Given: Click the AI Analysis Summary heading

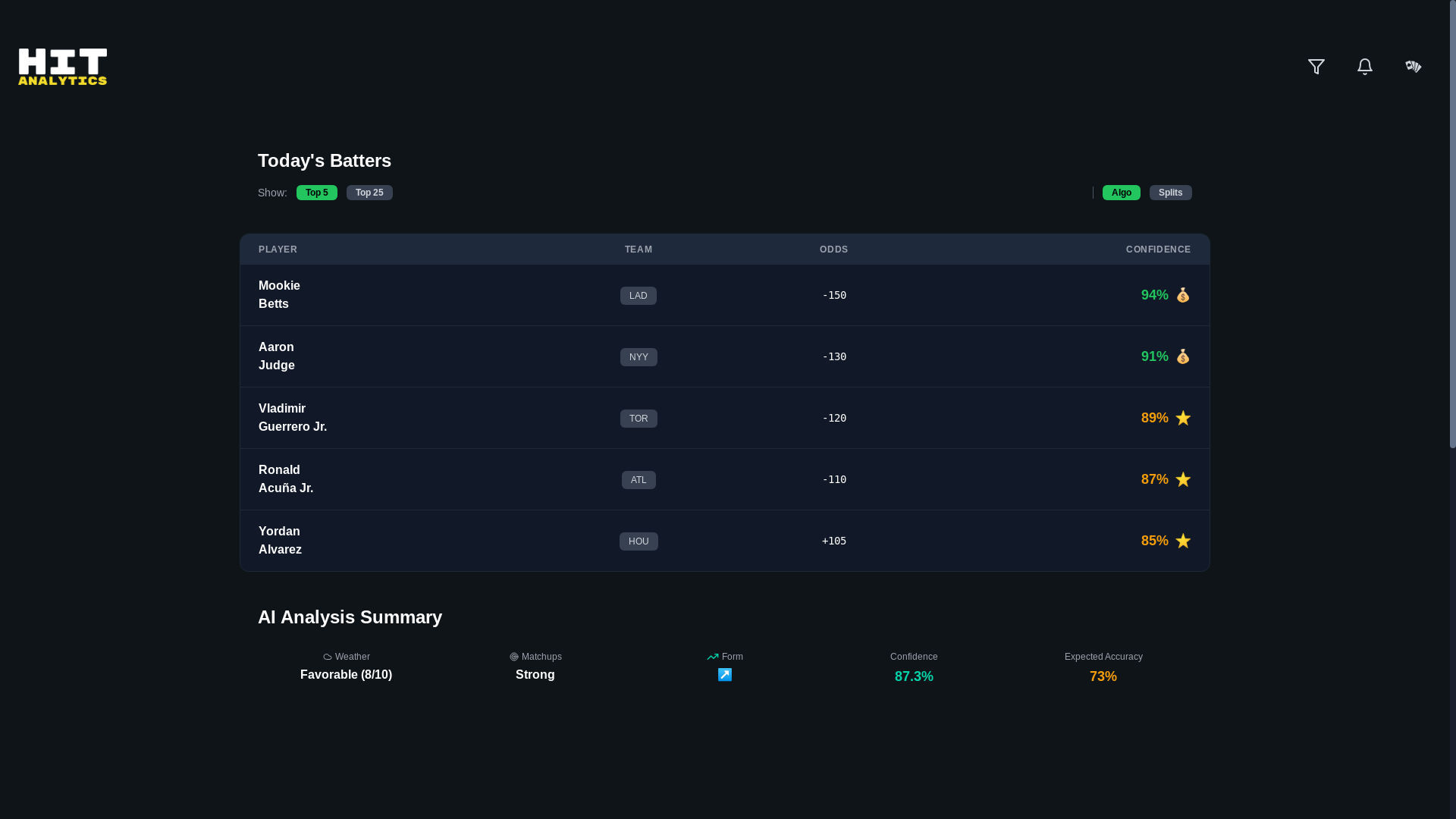Looking at the screenshot, I should point(350,617).
